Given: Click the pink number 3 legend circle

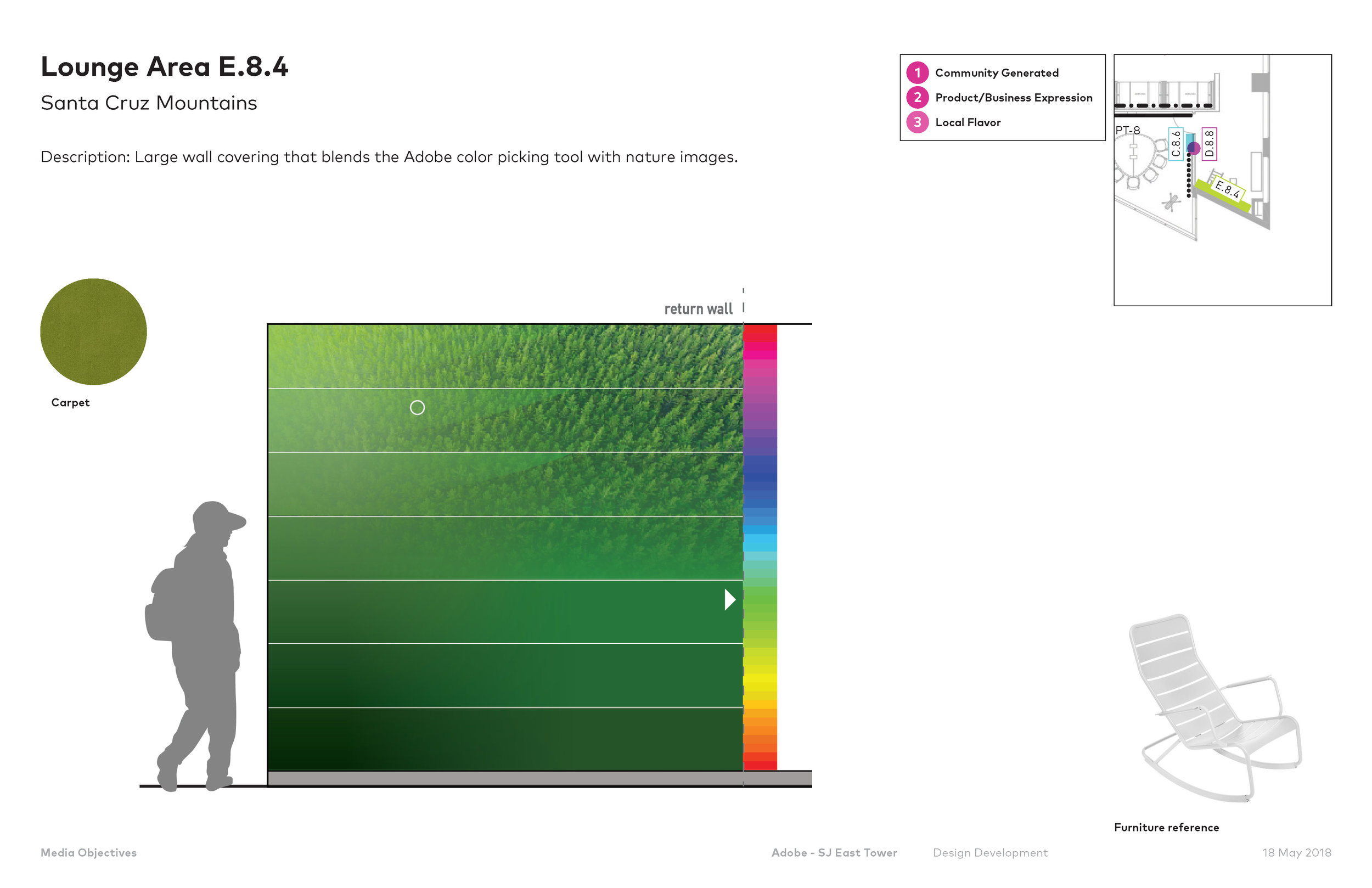Looking at the screenshot, I should click(917, 122).
